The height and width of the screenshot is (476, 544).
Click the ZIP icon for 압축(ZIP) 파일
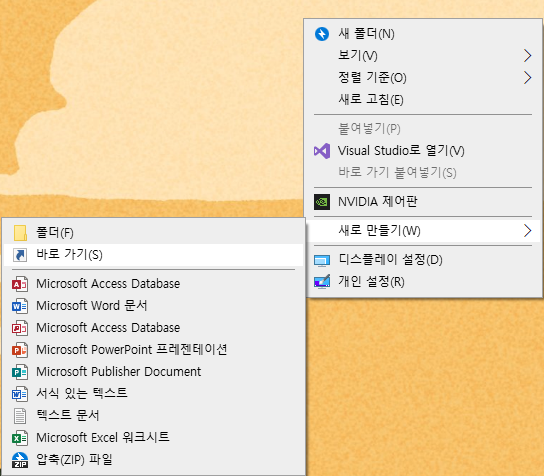20,460
